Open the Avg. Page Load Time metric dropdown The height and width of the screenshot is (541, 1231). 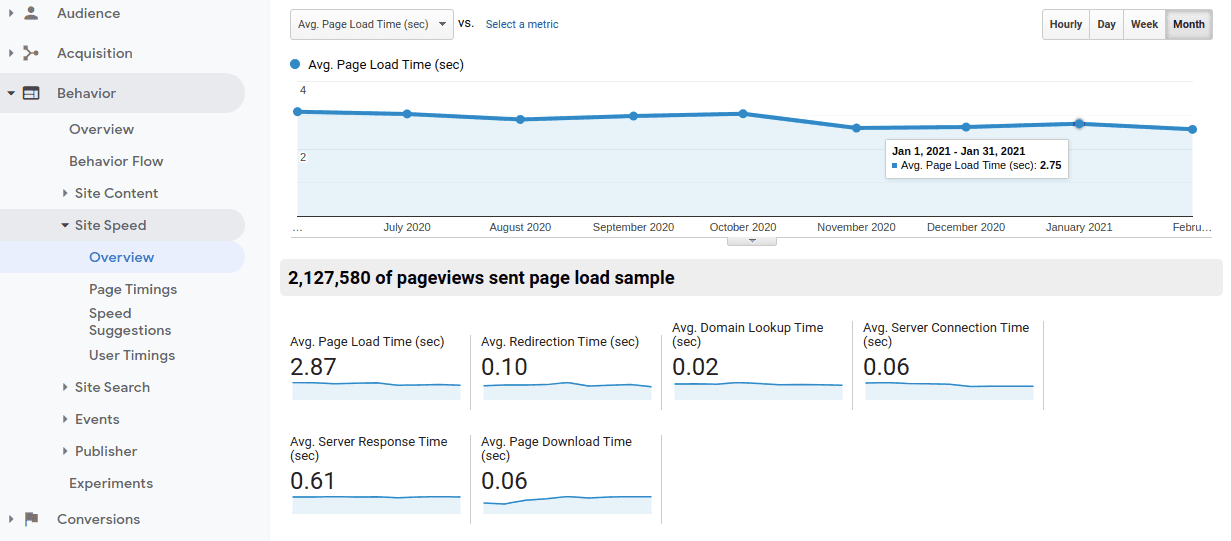(x=371, y=25)
